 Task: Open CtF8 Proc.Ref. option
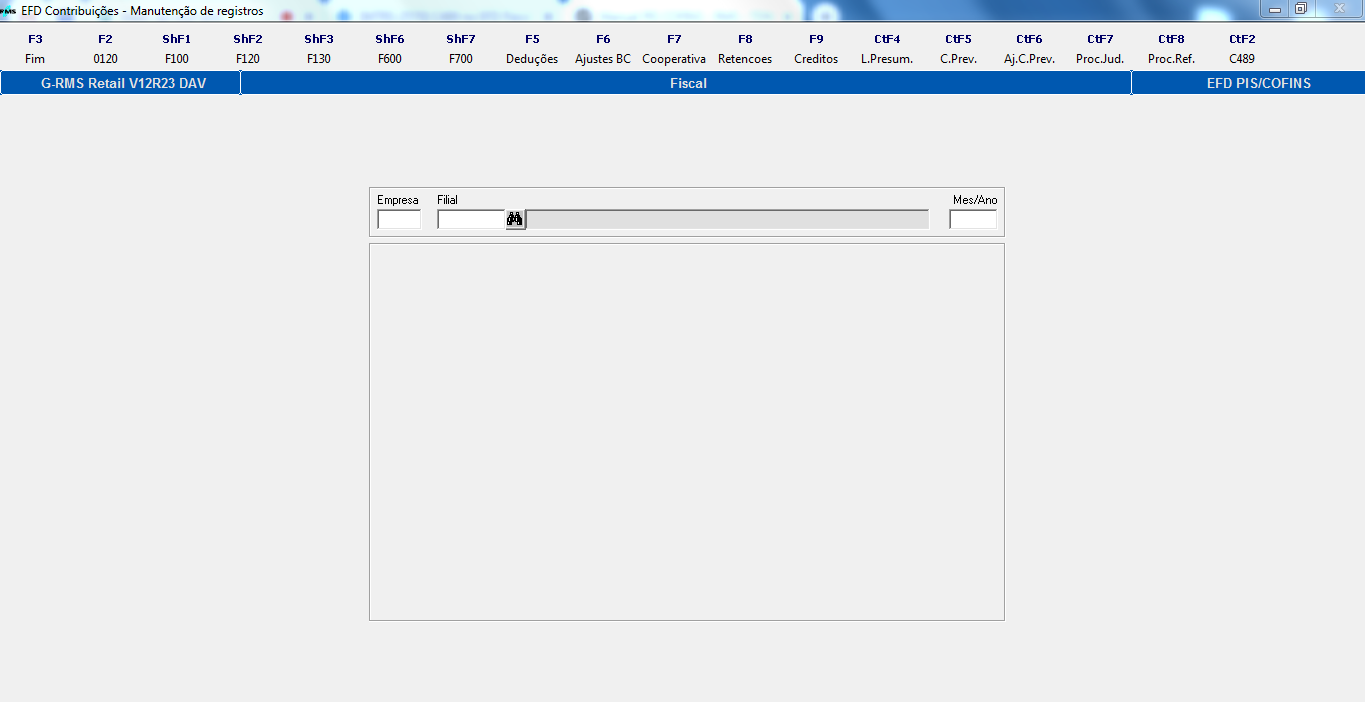coord(1171,49)
